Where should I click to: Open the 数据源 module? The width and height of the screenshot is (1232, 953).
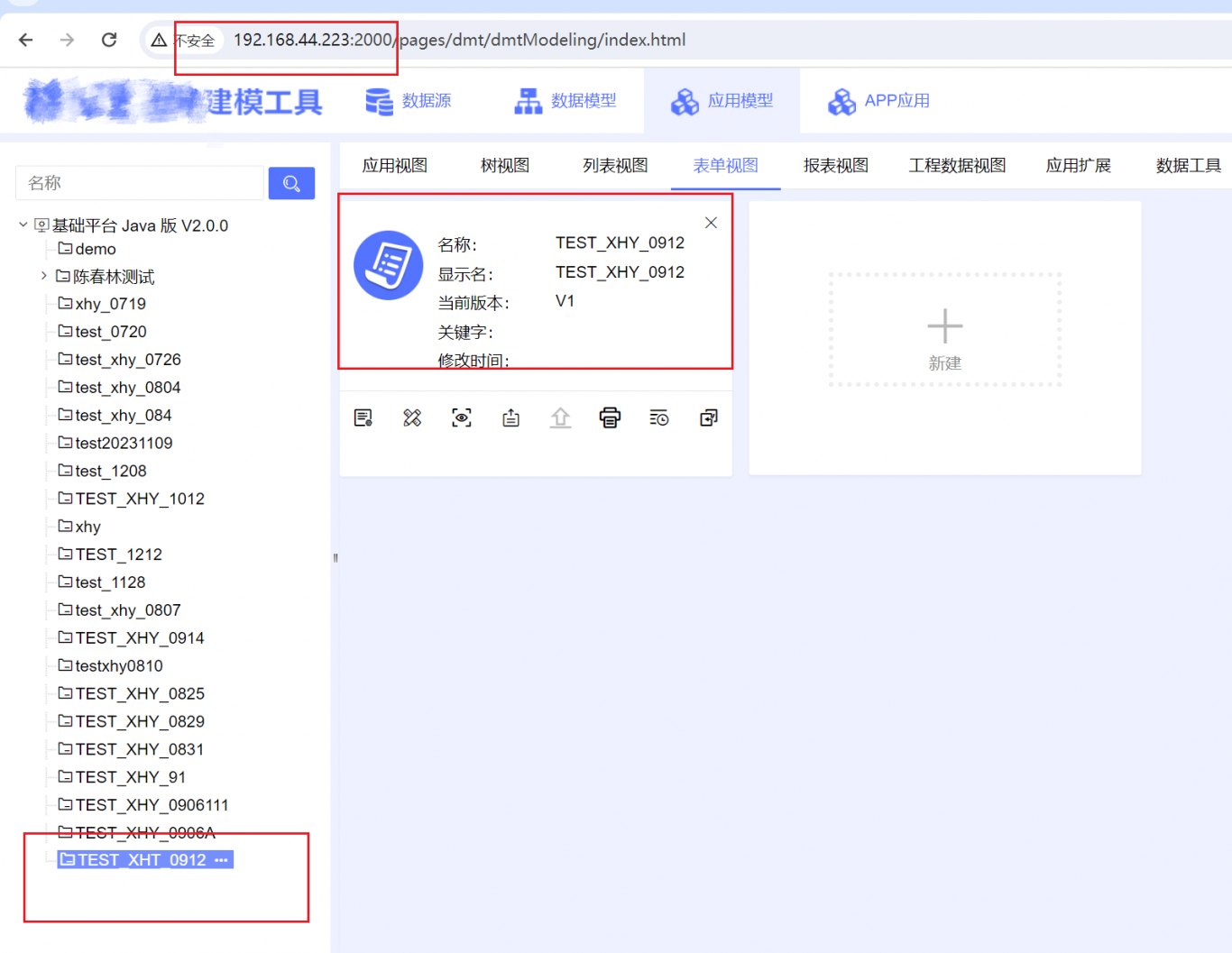click(x=408, y=101)
